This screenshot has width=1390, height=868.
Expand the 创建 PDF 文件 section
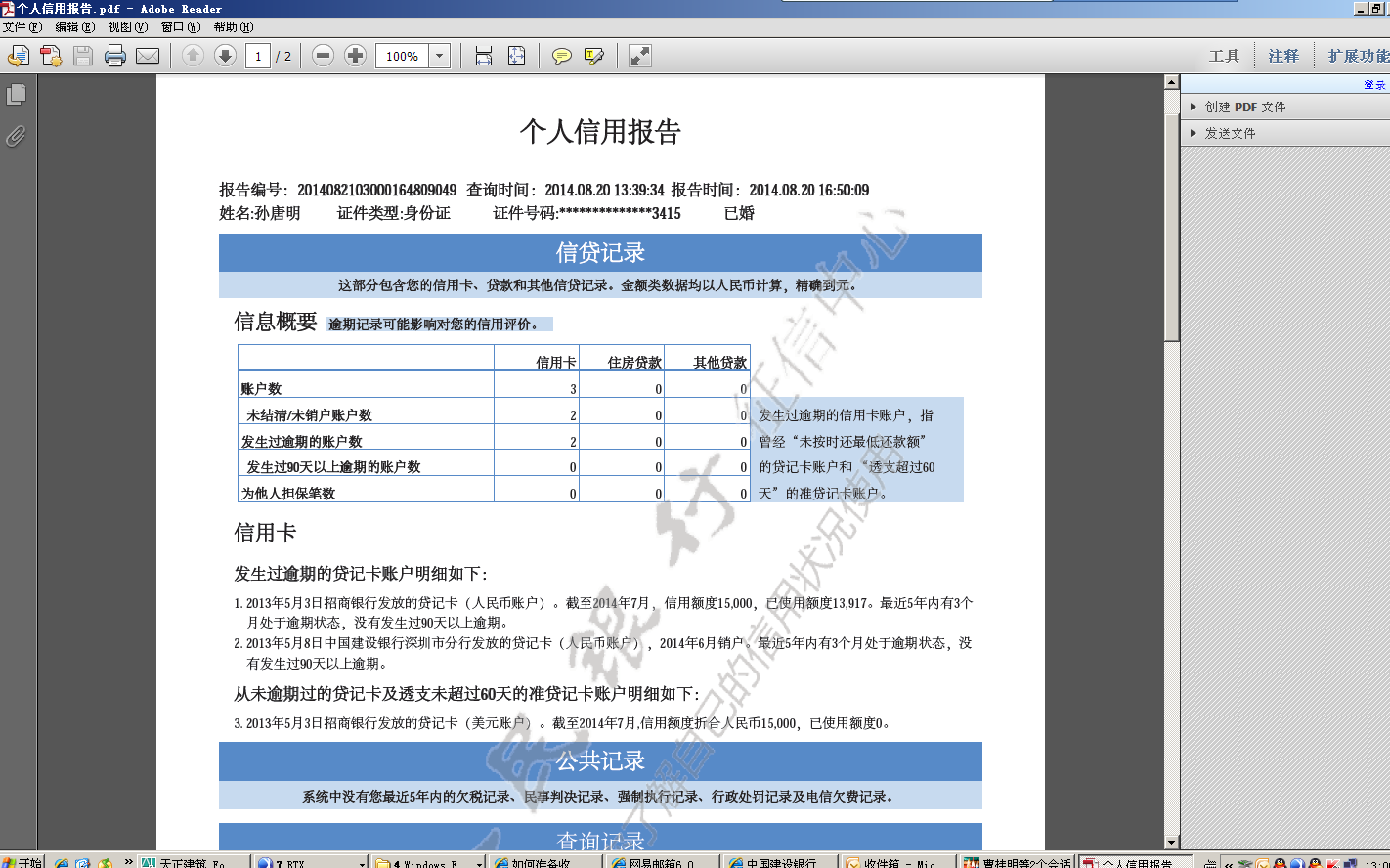tap(1284, 107)
